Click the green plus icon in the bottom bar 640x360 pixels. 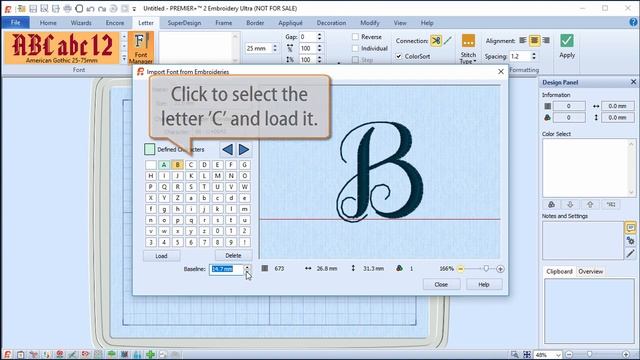click(x=150, y=354)
